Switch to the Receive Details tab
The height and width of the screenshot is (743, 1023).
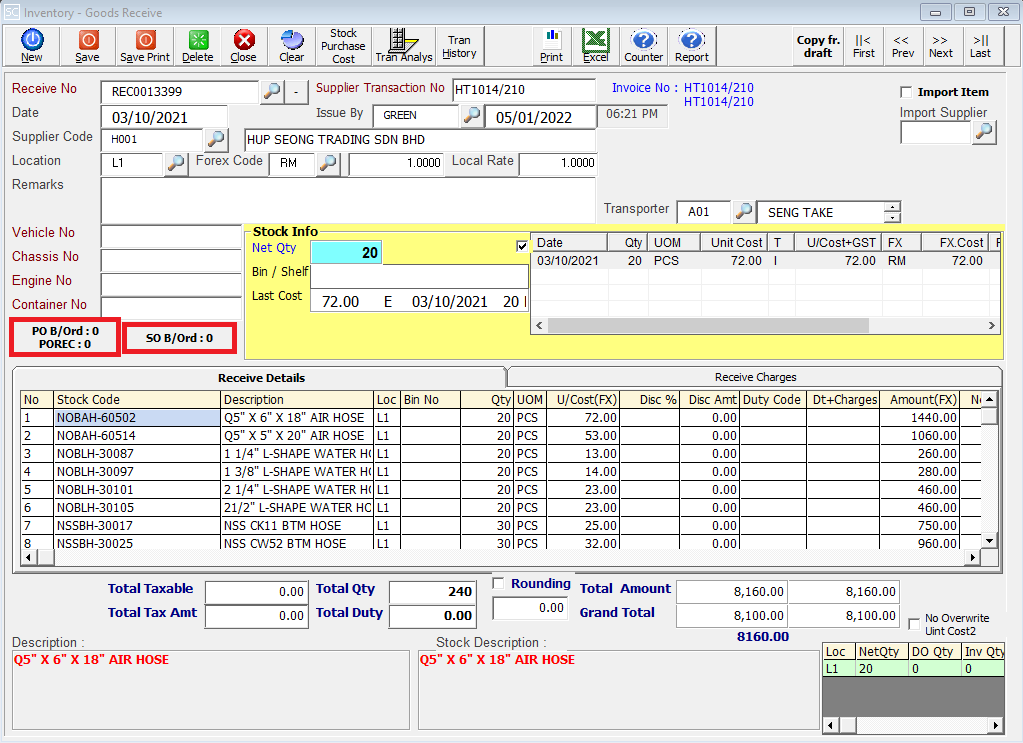(x=262, y=378)
